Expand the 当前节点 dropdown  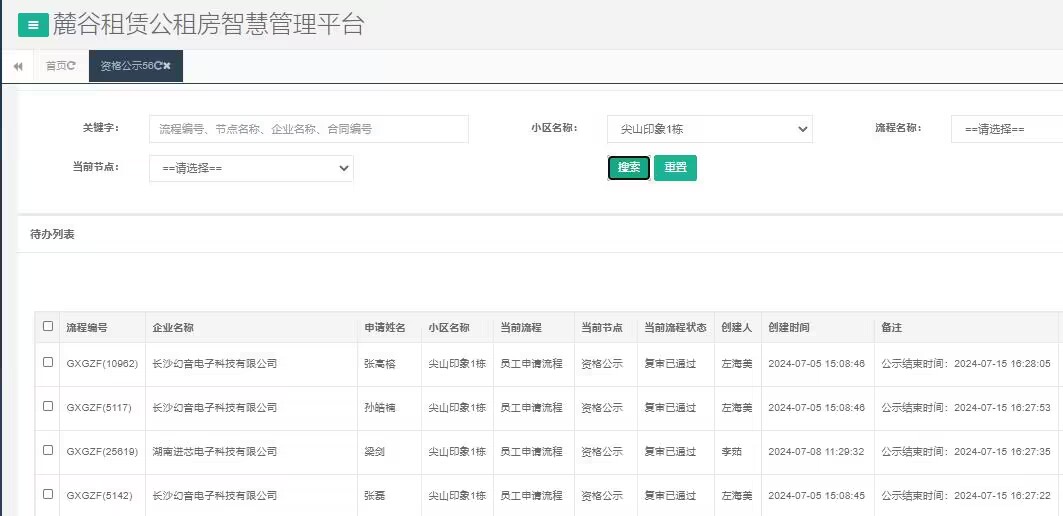tap(251, 168)
